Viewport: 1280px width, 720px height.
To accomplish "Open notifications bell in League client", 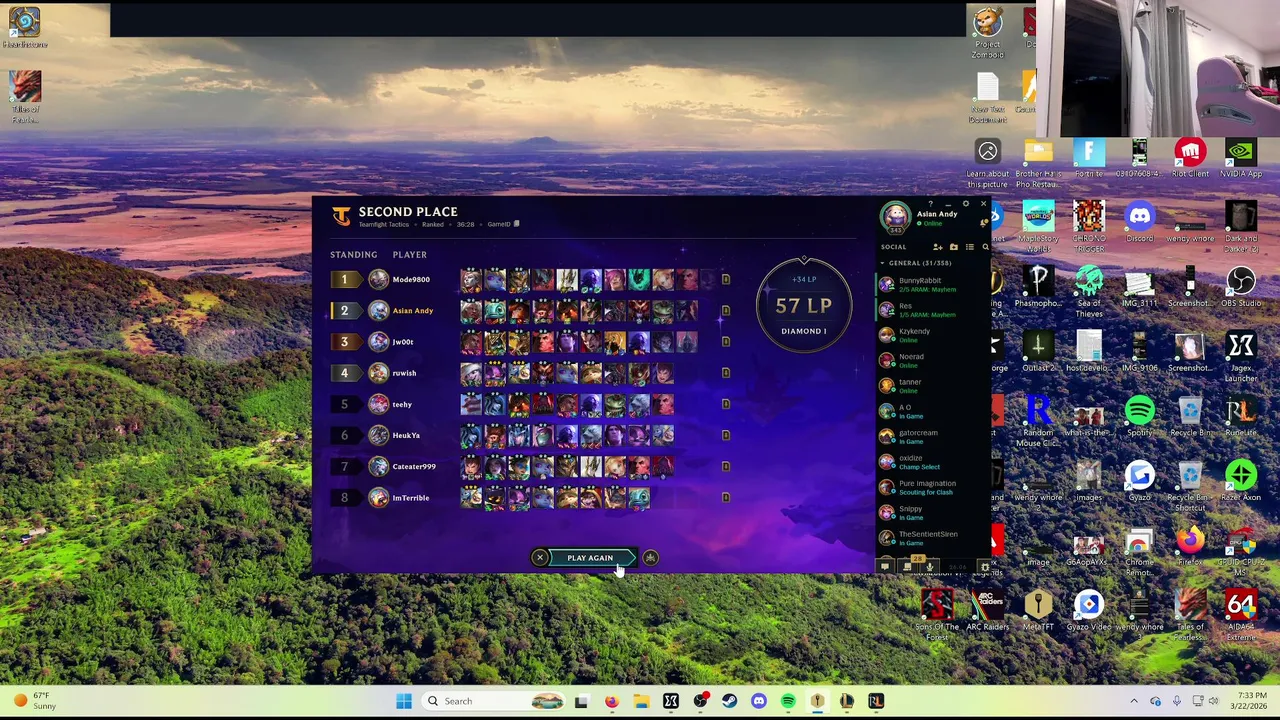I will [984, 222].
